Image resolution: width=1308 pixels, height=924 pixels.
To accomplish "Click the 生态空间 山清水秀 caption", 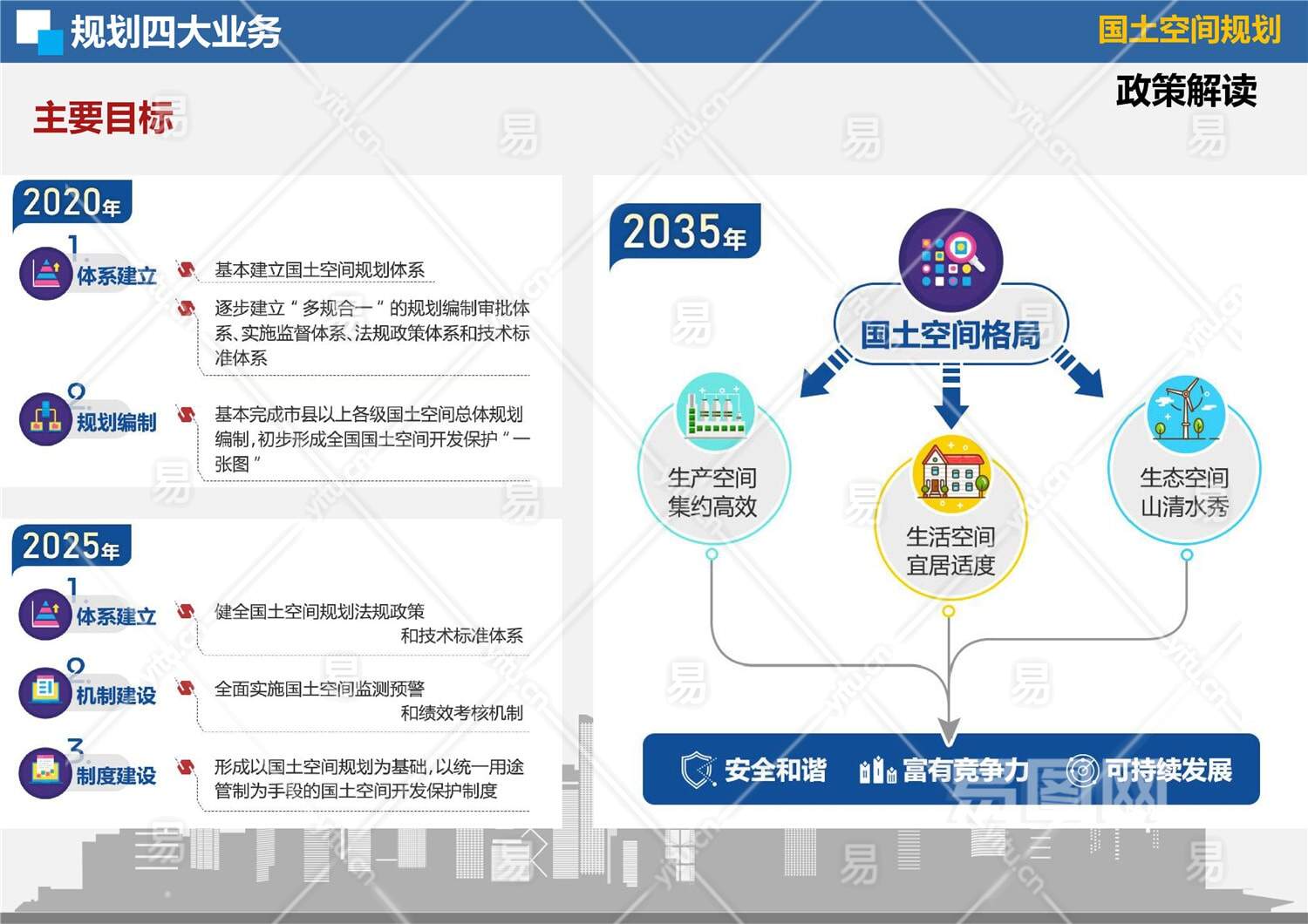I will pos(1185,493).
